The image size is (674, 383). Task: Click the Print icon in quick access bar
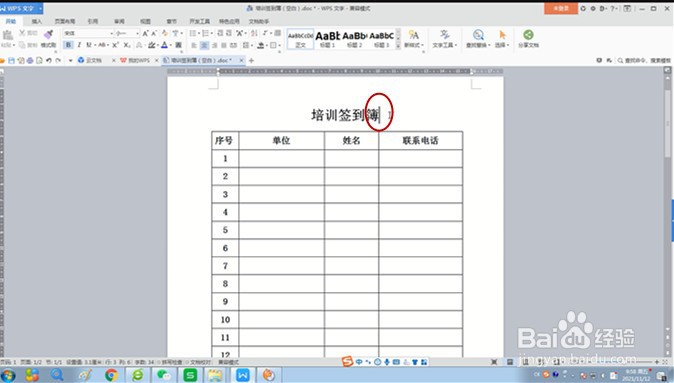(x=30, y=61)
